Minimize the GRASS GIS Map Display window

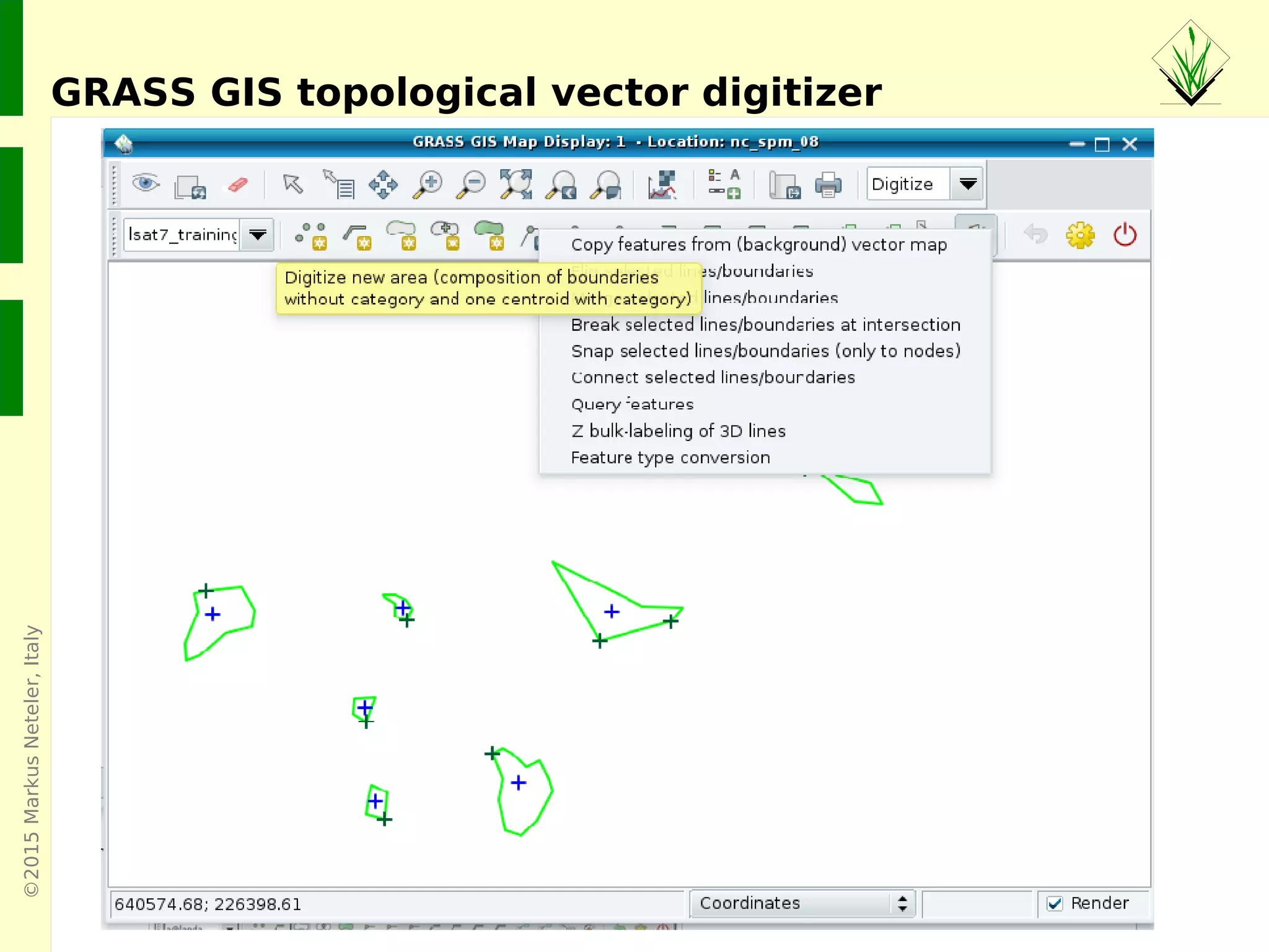point(1077,144)
